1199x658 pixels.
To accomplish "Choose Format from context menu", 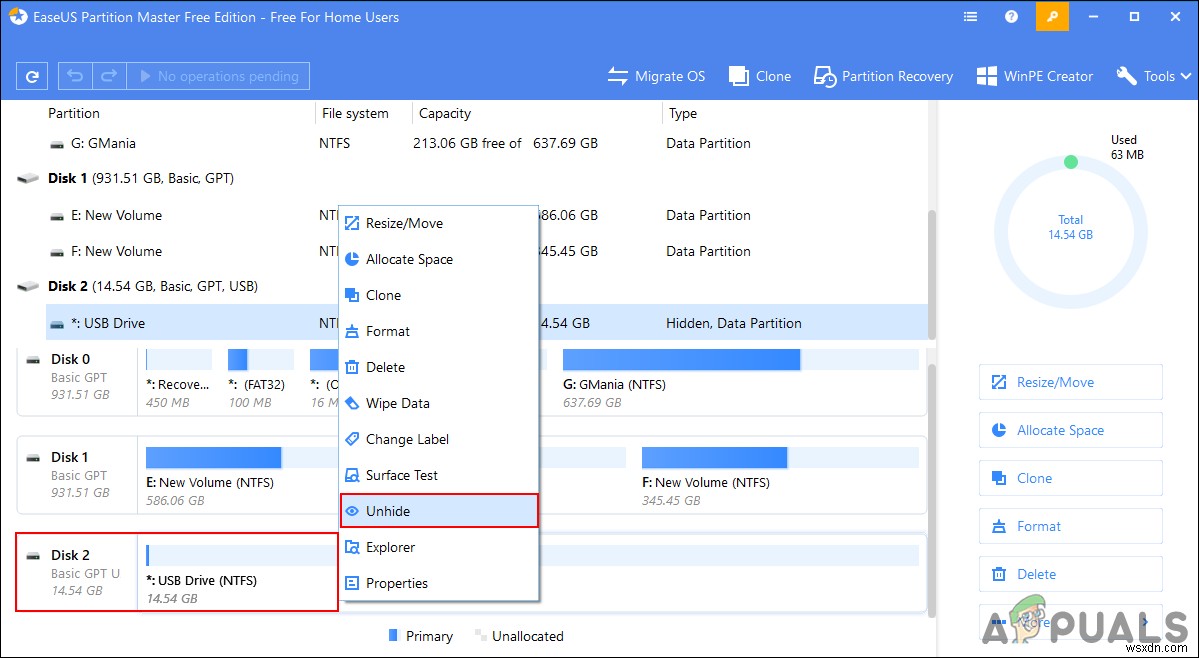I will pyautogui.click(x=439, y=331).
